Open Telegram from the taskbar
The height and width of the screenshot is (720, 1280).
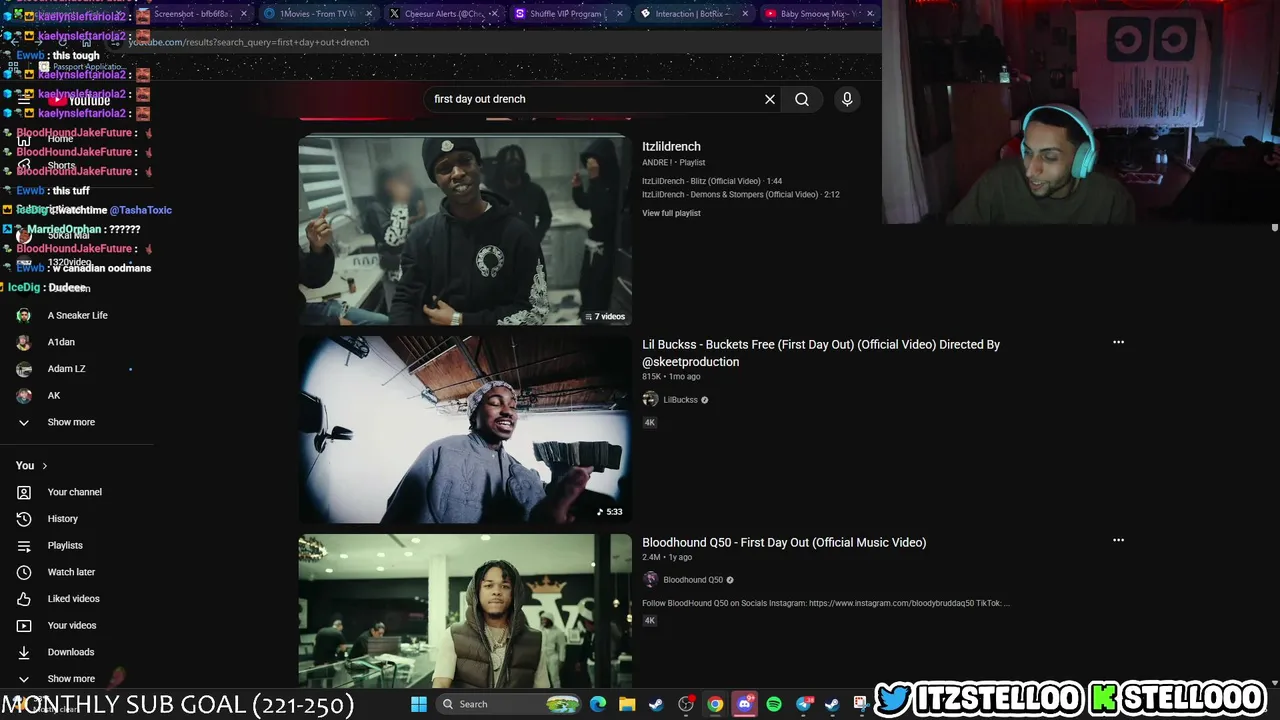[x=803, y=704]
